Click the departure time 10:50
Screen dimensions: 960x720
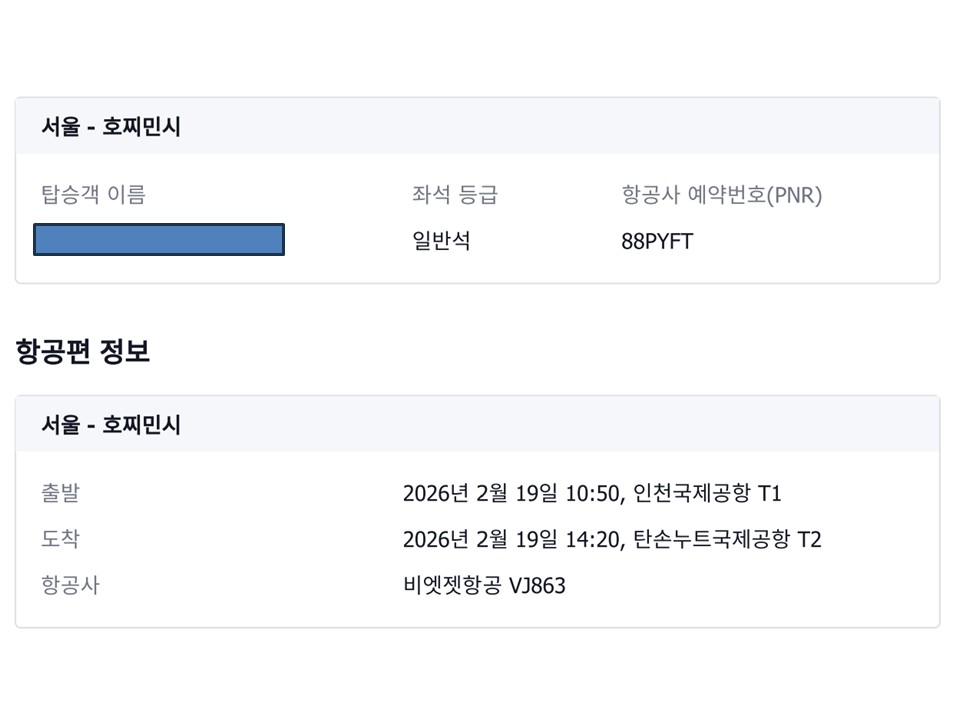point(594,493)
